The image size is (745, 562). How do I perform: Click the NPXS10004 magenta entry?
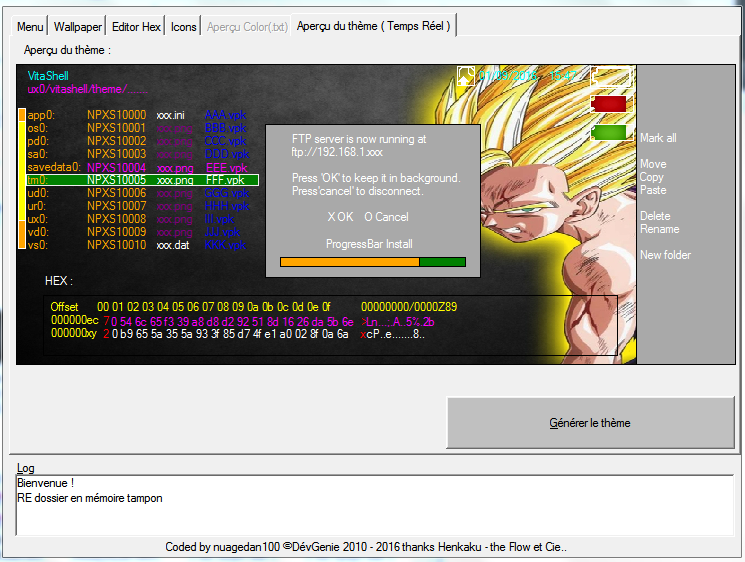tap(116, 167)
